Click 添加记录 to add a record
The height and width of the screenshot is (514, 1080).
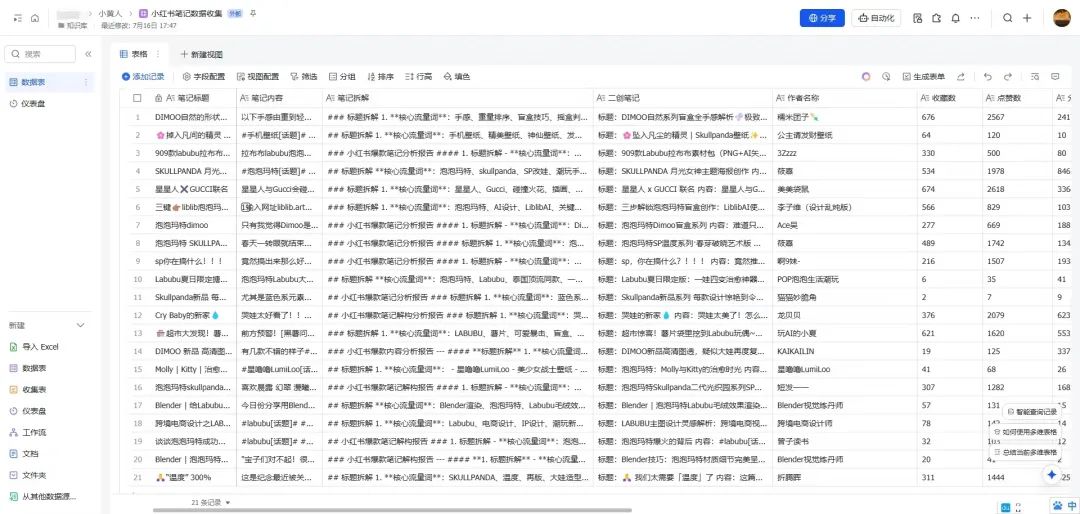[x=143, y=76]
